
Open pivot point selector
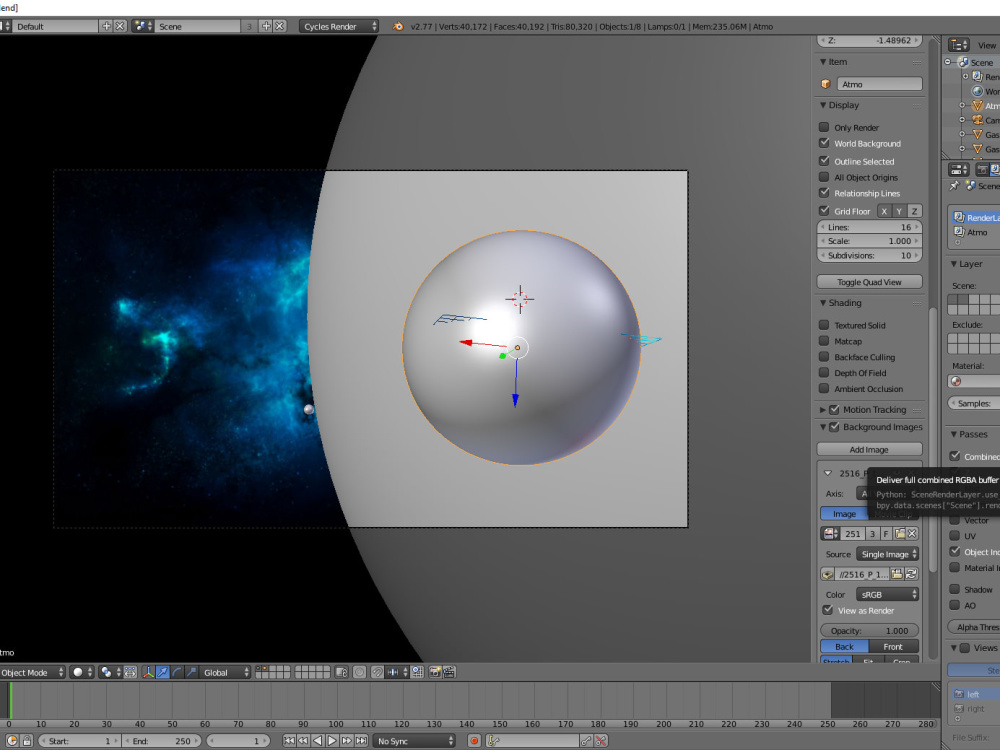[110, 672]
